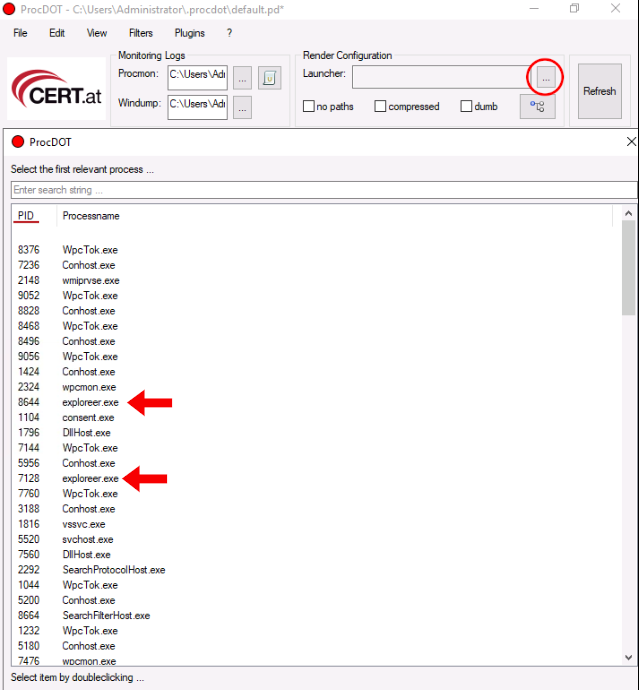This screenshot has height=690, width=639.
Task: Click the process list scrollbar thumb
Action: [628, 268]
